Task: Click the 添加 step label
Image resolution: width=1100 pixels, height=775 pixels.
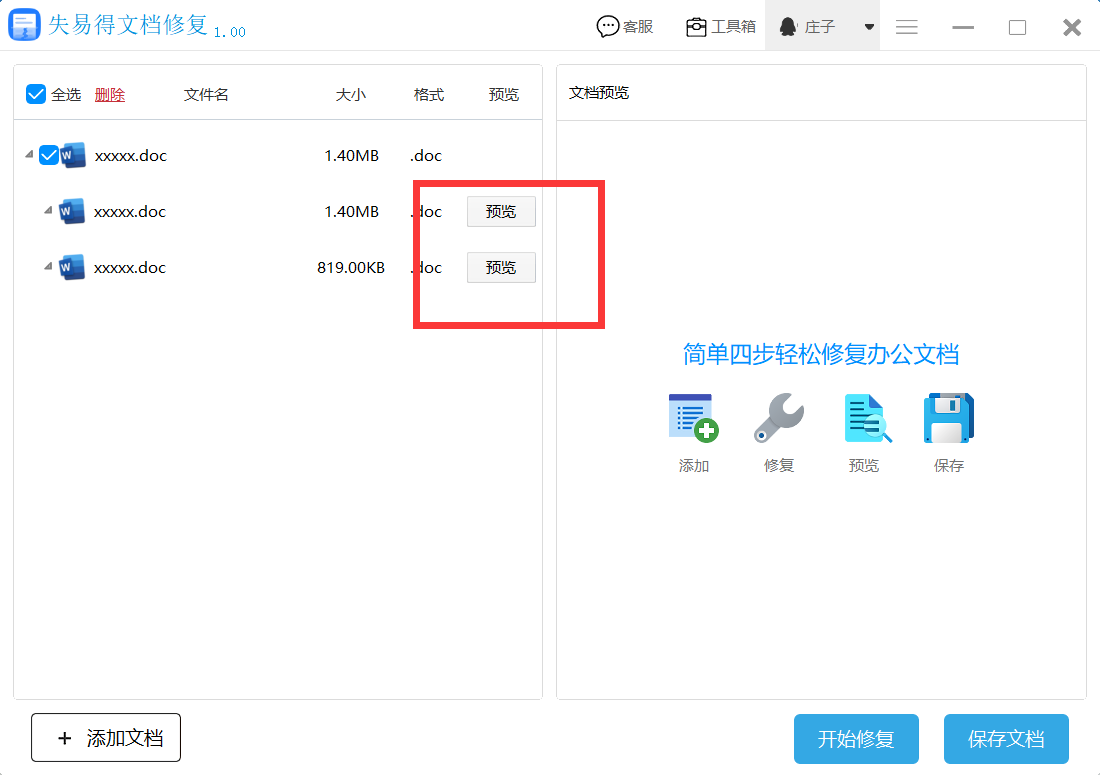Action: tap(694, 466)
